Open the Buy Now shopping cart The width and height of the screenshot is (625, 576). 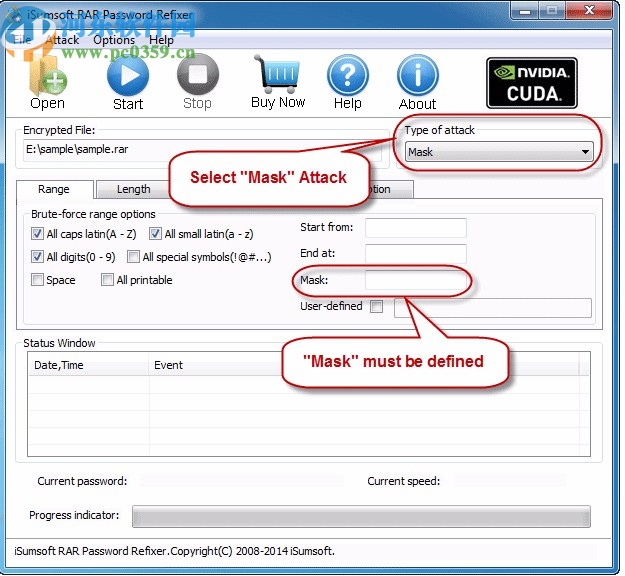[x=278, y=82]
